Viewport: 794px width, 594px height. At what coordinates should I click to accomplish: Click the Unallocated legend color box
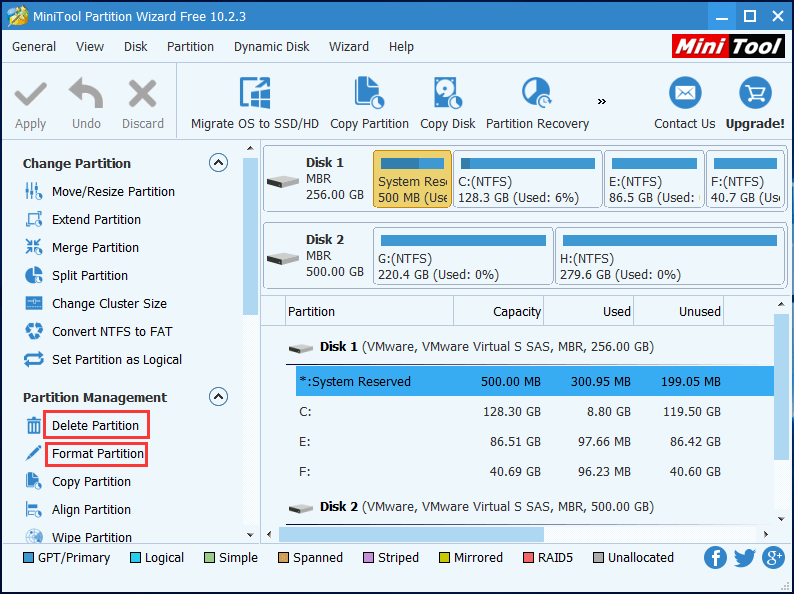(x=598, y=558)
